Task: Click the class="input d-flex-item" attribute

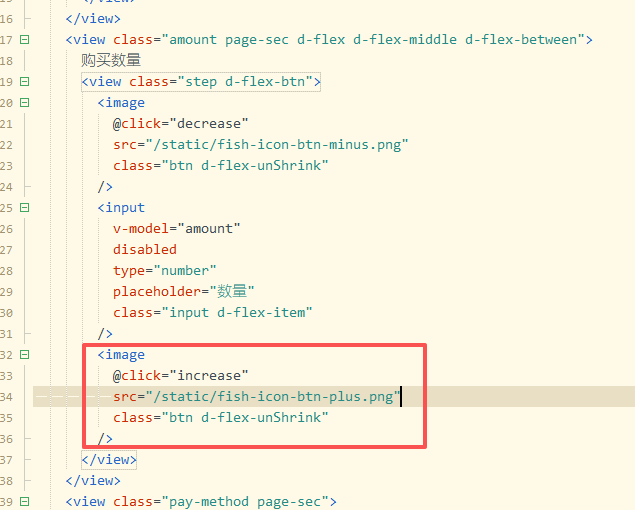Action: pos(212,313)
